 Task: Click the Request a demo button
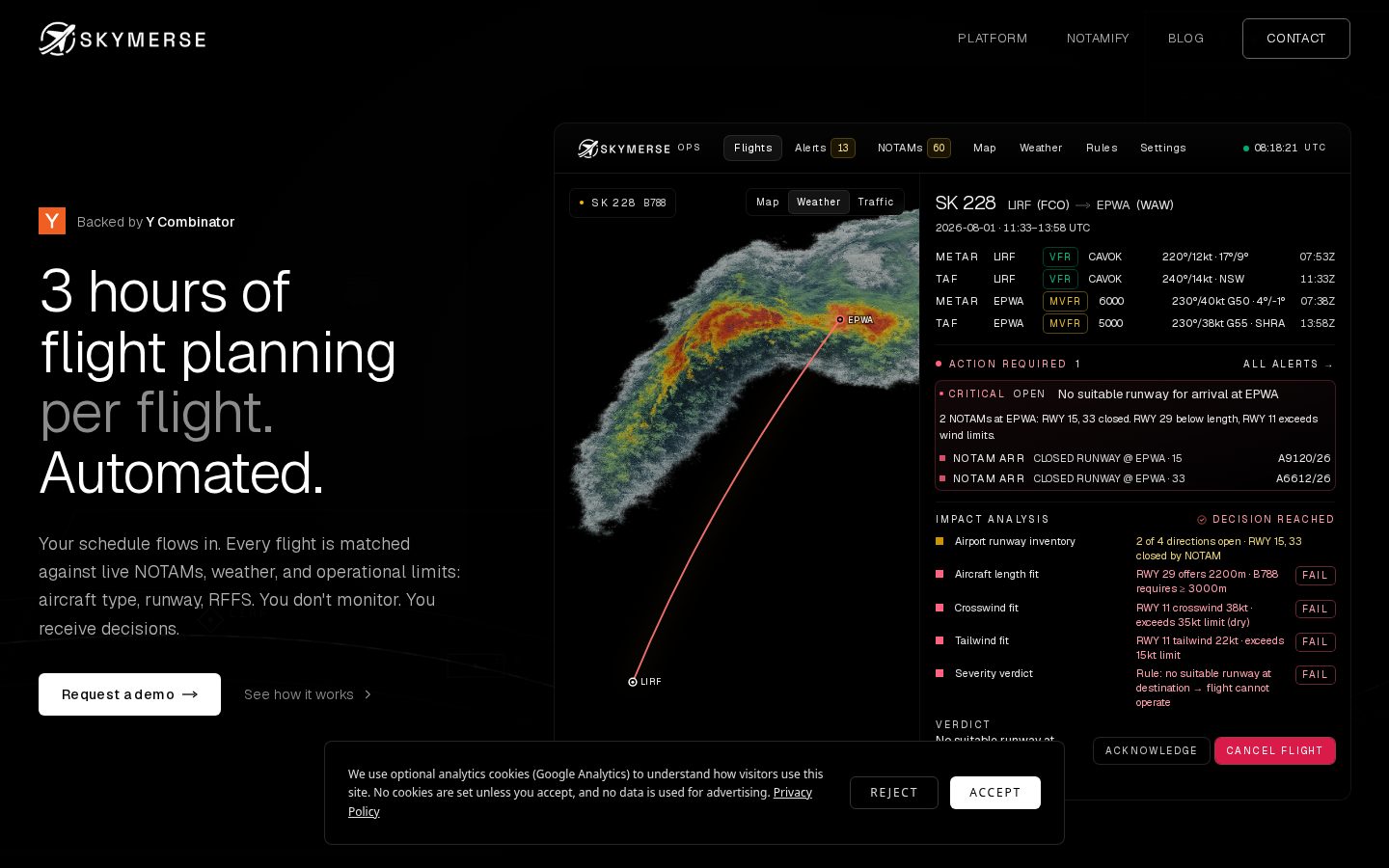tap(129, 694)
